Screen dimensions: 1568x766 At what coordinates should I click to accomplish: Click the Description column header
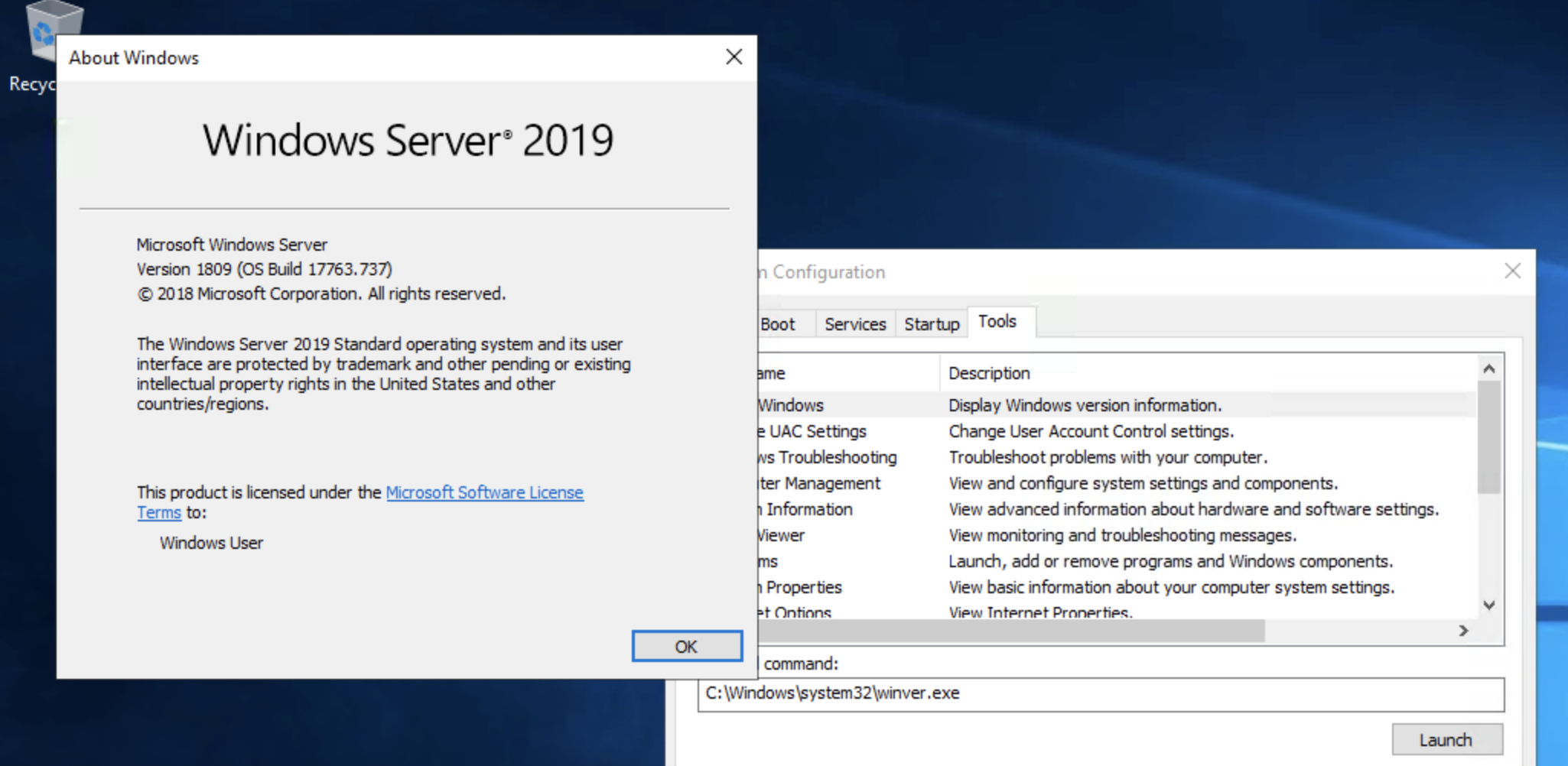coord(989,373)
